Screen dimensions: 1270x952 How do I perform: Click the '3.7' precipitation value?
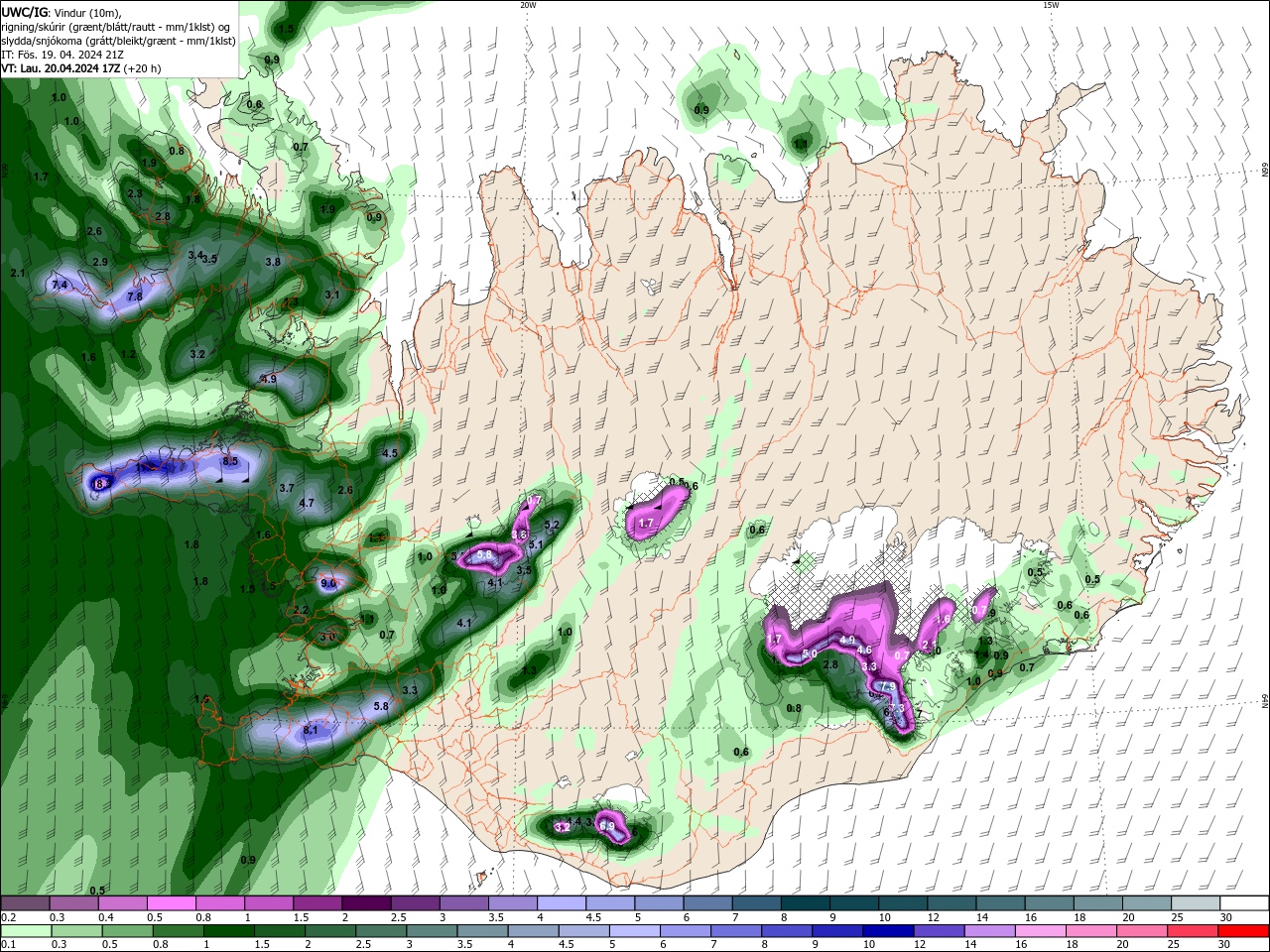(x=287, y=488)
